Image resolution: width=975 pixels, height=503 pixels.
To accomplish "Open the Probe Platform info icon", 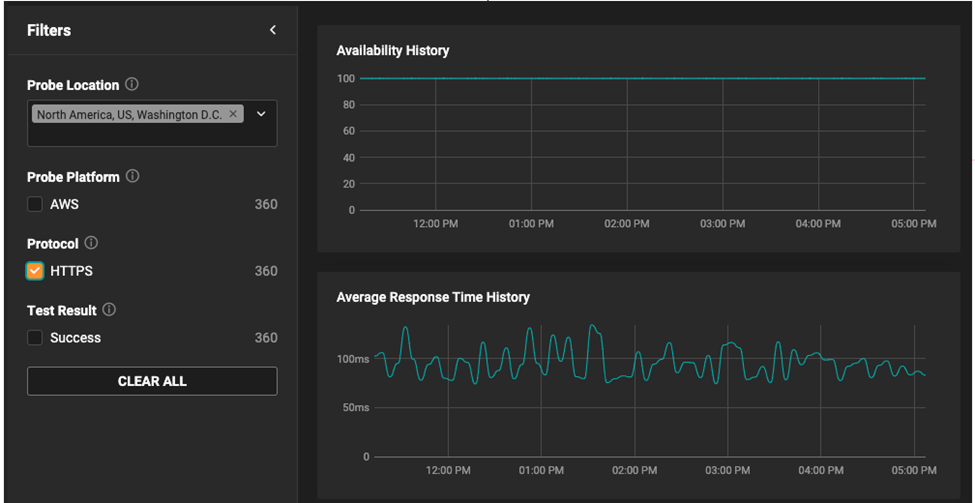I will coord(132,176).
